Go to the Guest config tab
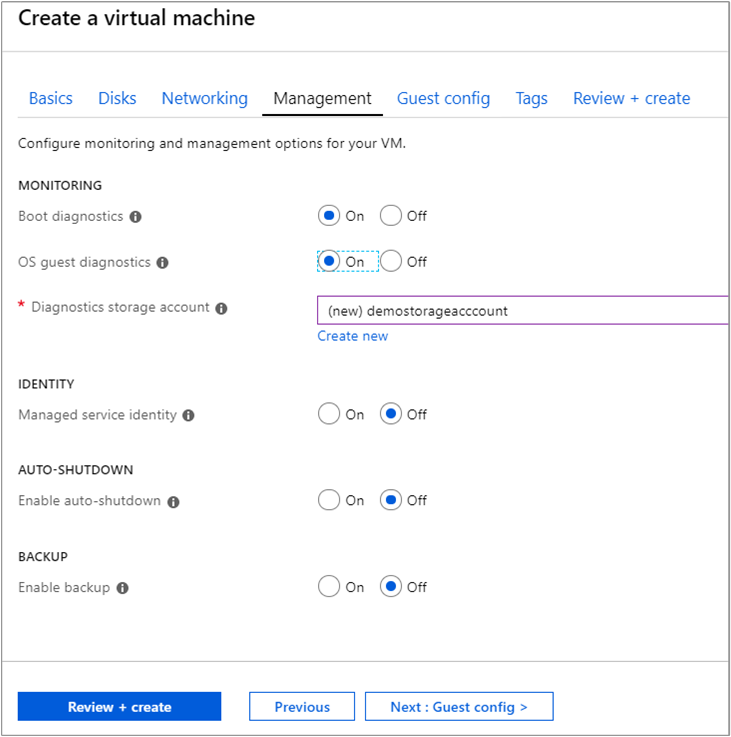The image size is (731, 737). [x=443, y=98]
